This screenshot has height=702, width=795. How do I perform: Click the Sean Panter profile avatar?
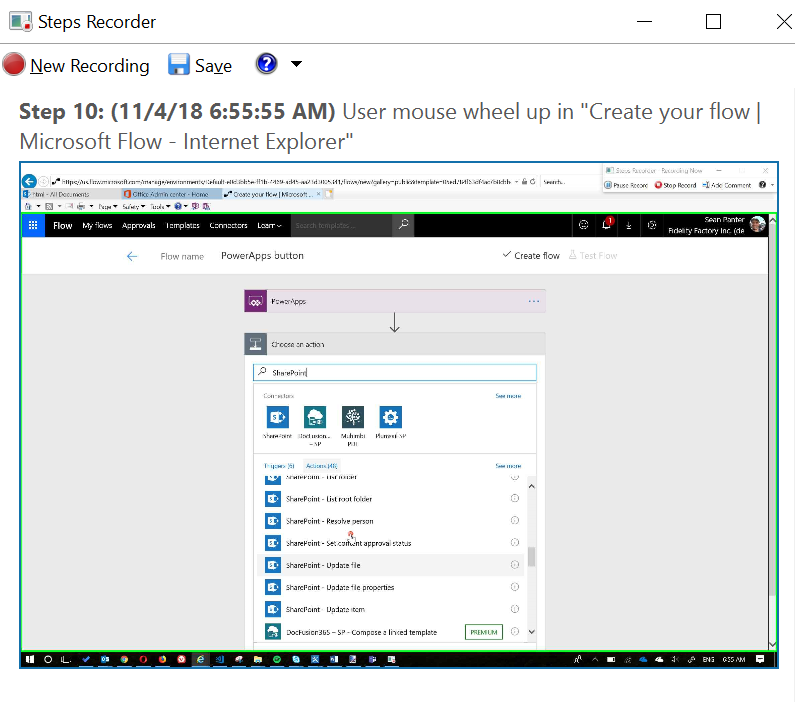[x=757, y=224]
